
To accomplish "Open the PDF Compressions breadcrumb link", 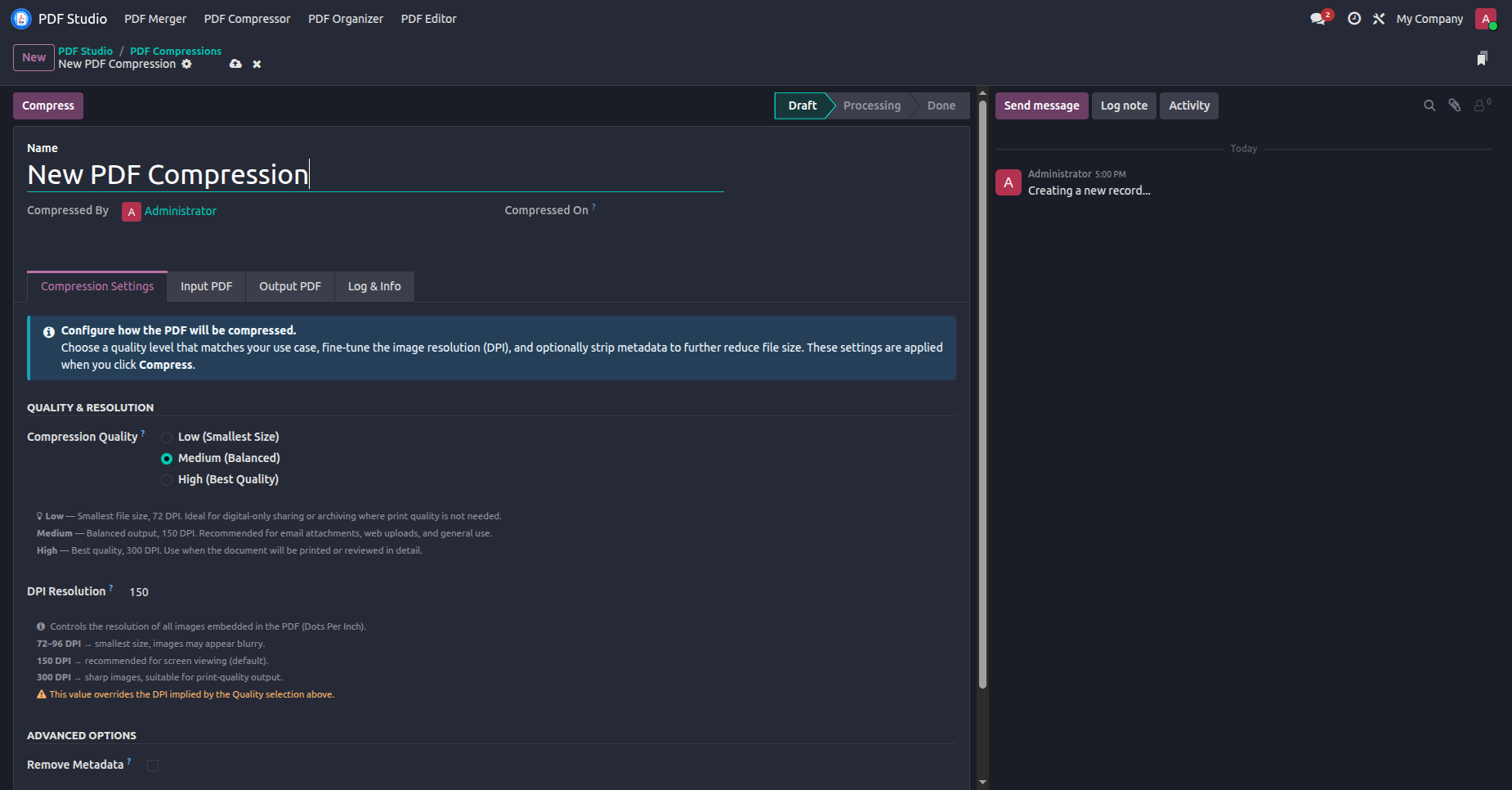I will tap(176, 51).
